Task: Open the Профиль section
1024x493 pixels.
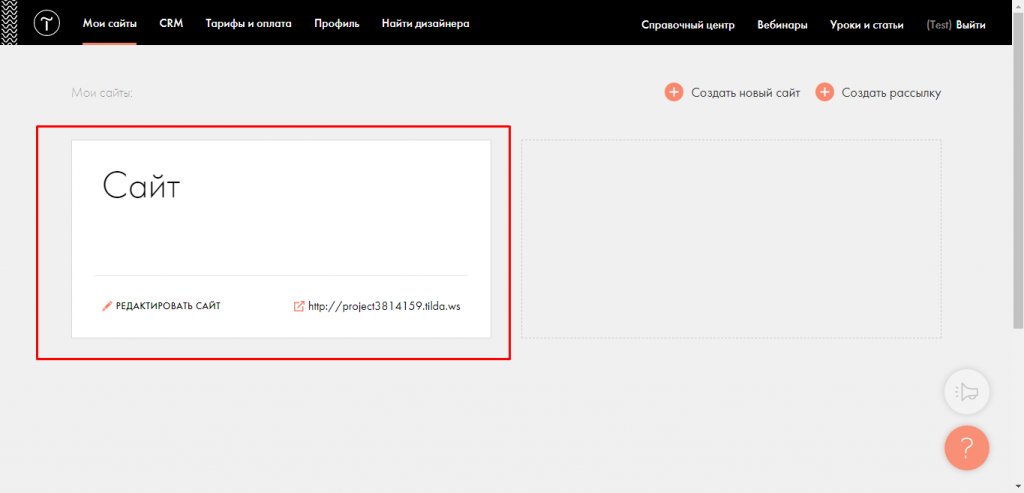Action: [336, 24]
